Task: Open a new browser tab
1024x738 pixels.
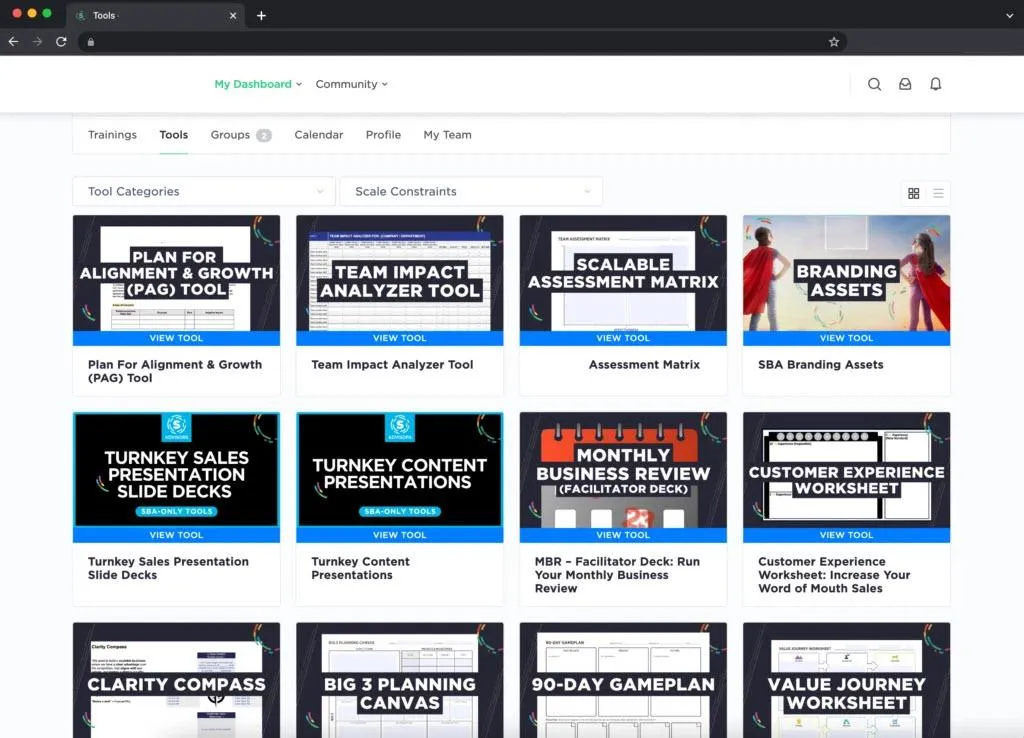Action: click(x=261, y=15)
